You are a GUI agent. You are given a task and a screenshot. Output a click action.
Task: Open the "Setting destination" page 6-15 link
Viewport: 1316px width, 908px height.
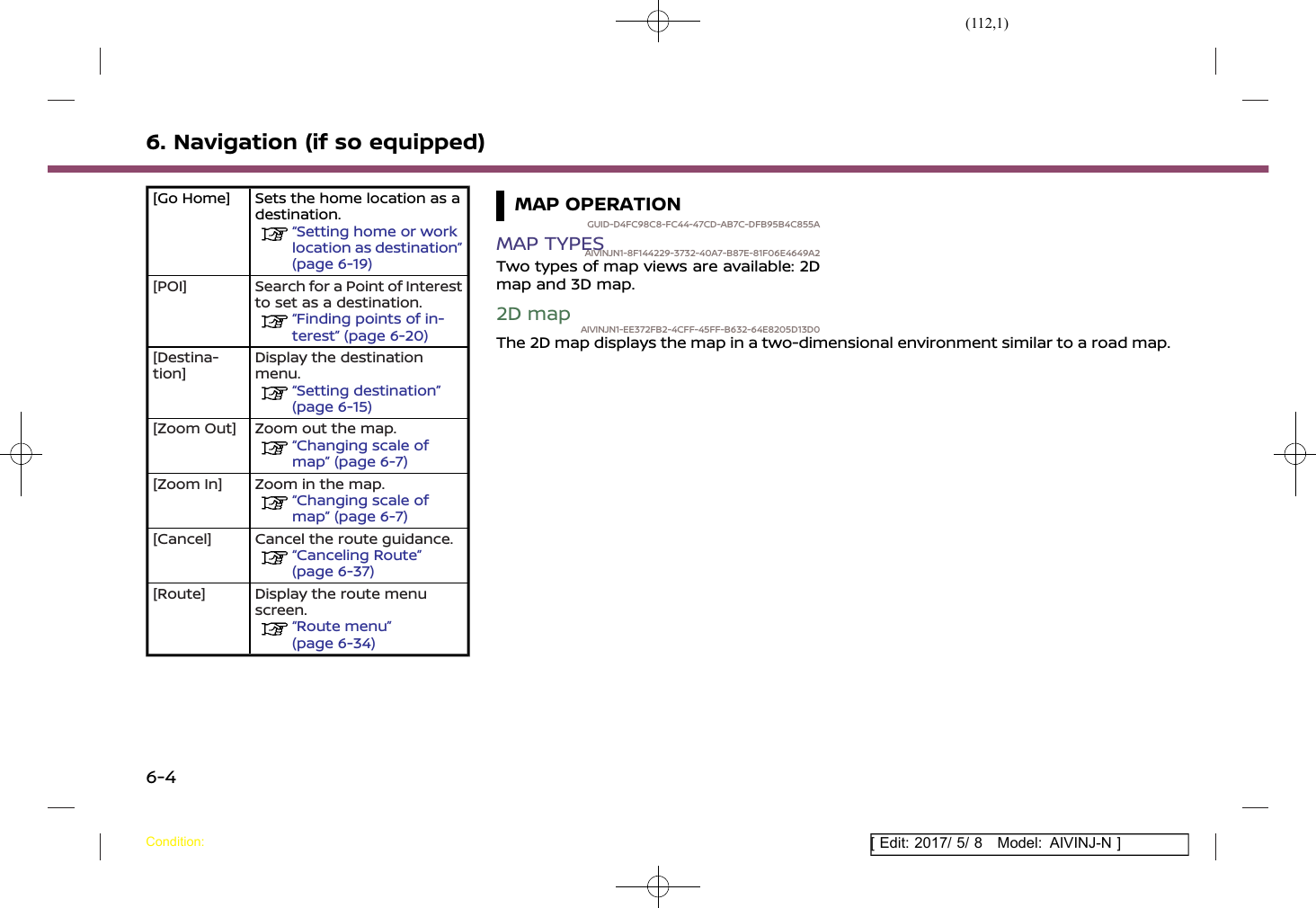[x=366, y=398]
